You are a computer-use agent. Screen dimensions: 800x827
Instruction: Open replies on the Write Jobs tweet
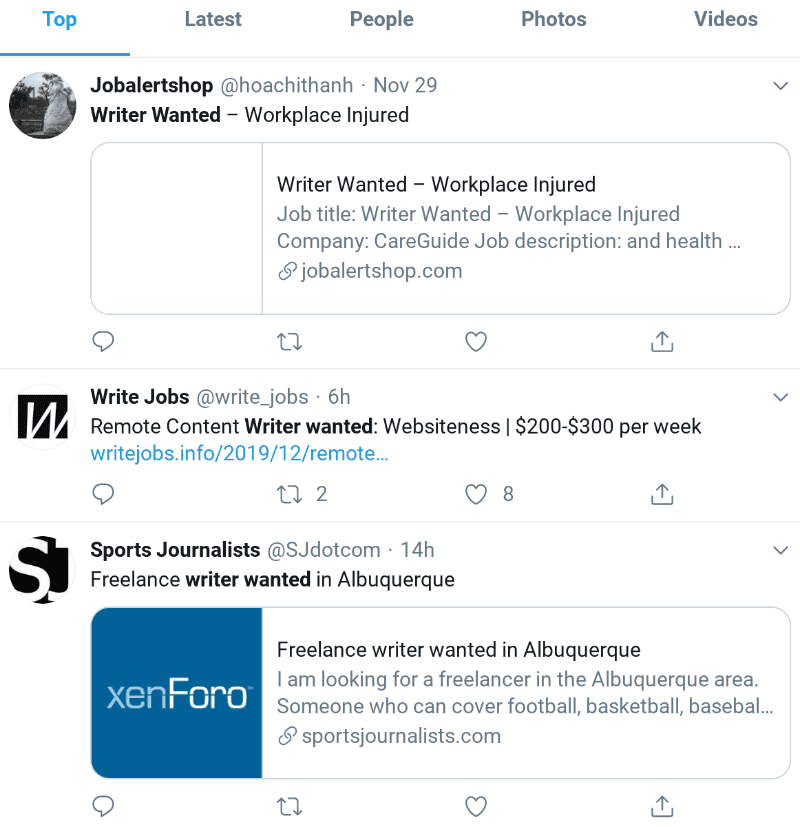(x=103, y=494)
